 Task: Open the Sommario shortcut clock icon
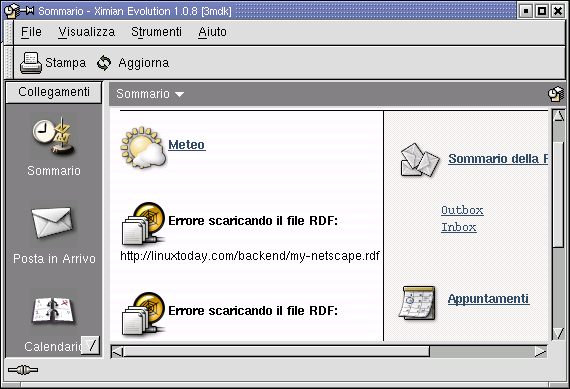click(53, 136)
